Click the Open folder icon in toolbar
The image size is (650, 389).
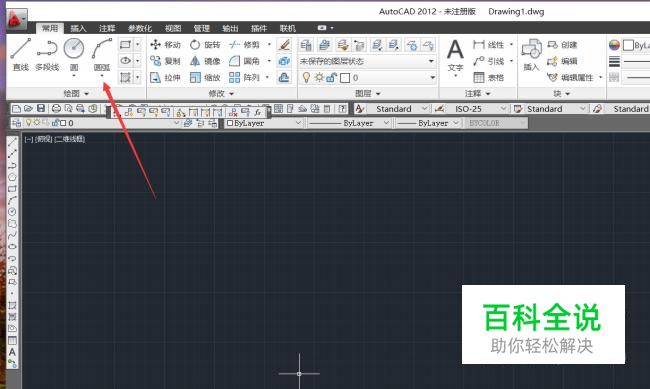pos(28,109)
